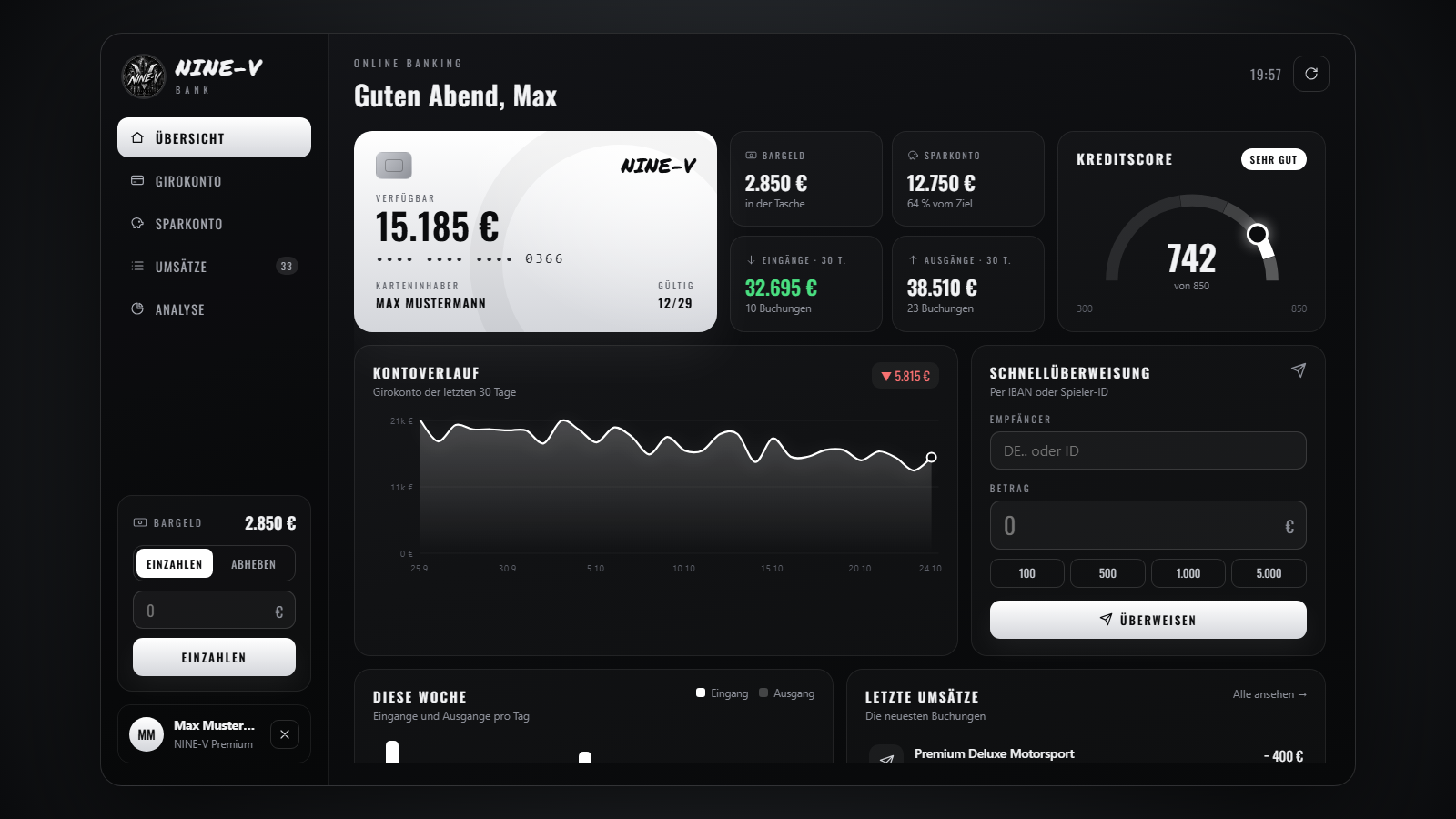Toggle the Ausgang legend swatch
Image resolution: width=1456 pixels, height=819 pixels.
(763, 693)
